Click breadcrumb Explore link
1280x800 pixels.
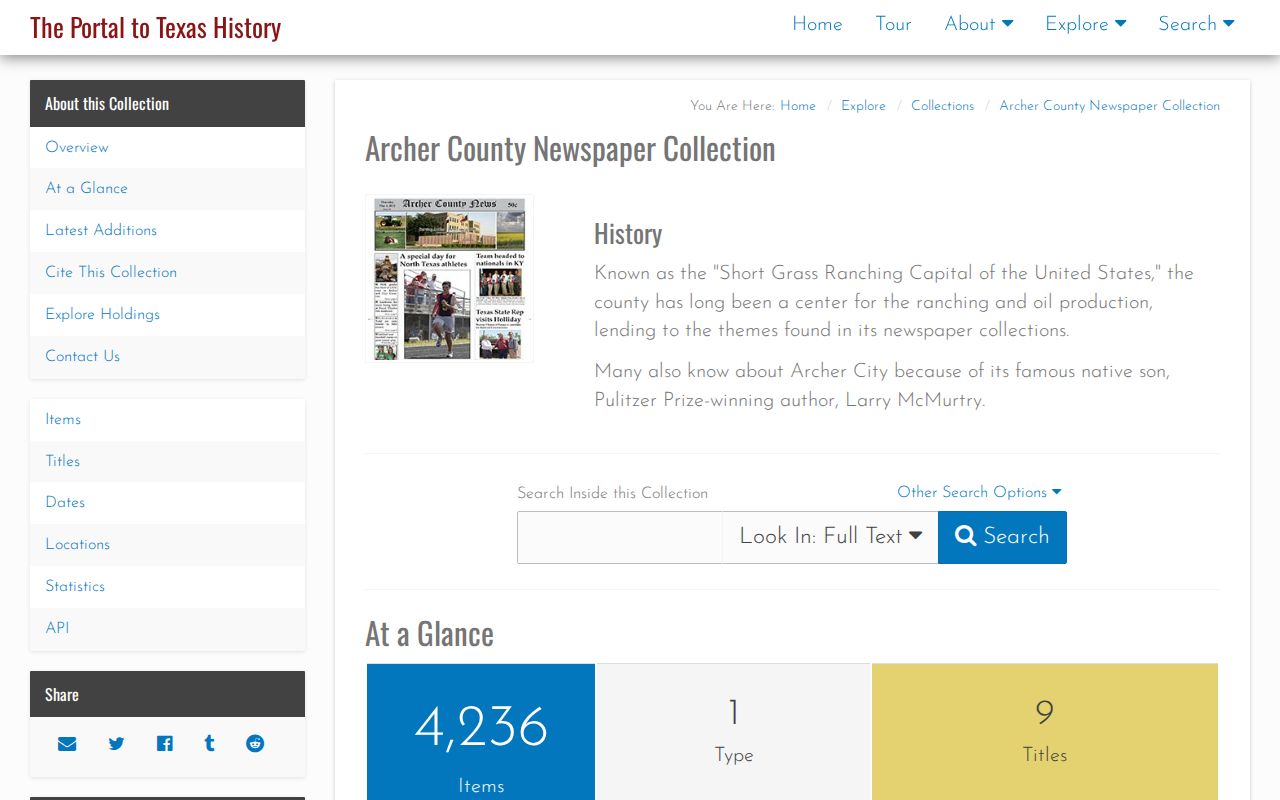pyautogui.click(x=863, y=106)
